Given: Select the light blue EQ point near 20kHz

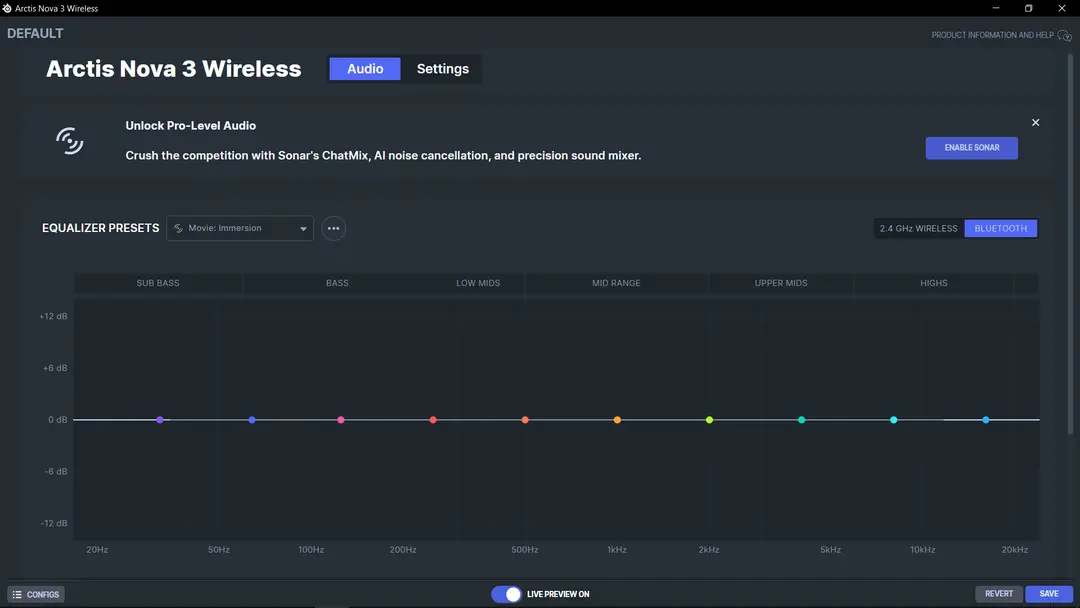Looking at the screenshot, I should (986, 420).
